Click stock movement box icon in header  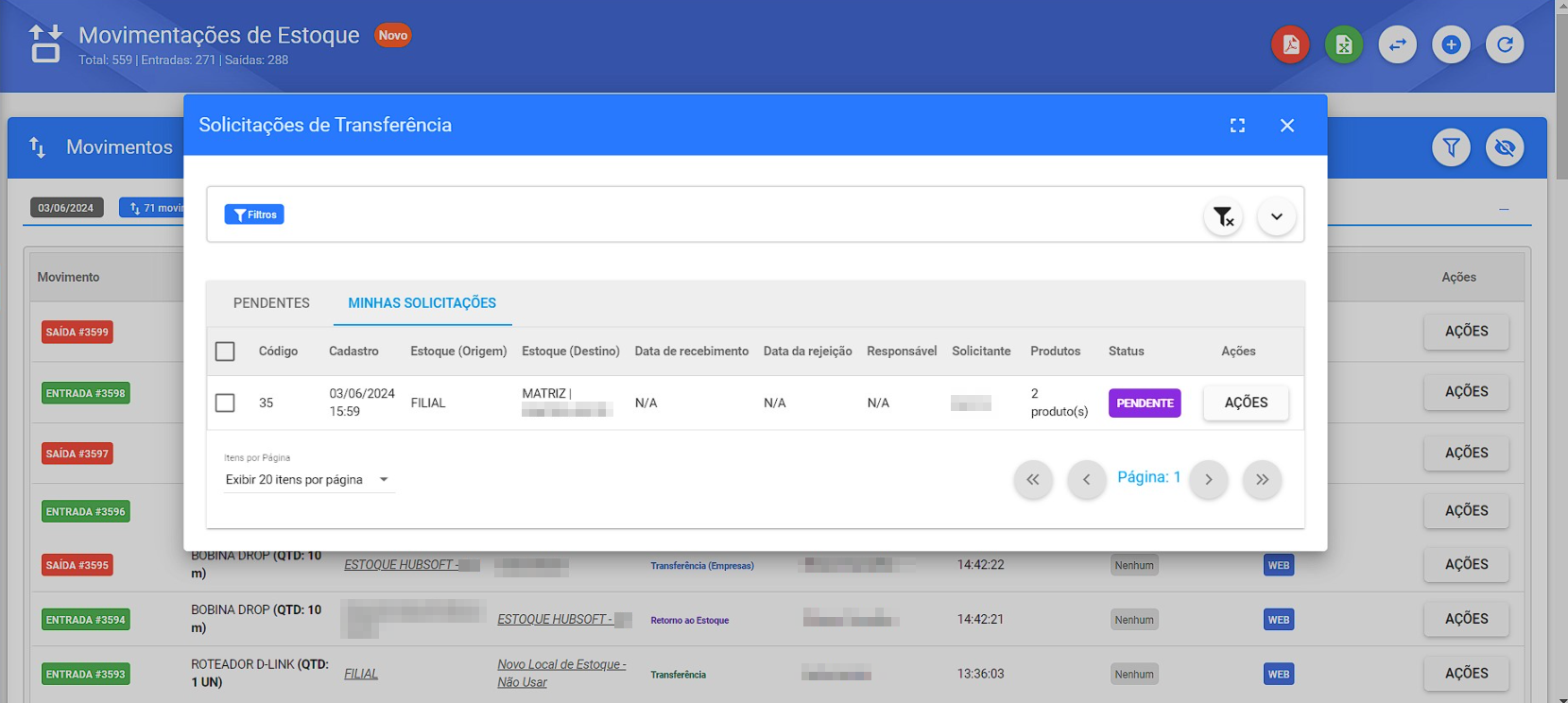coord(45,43)
